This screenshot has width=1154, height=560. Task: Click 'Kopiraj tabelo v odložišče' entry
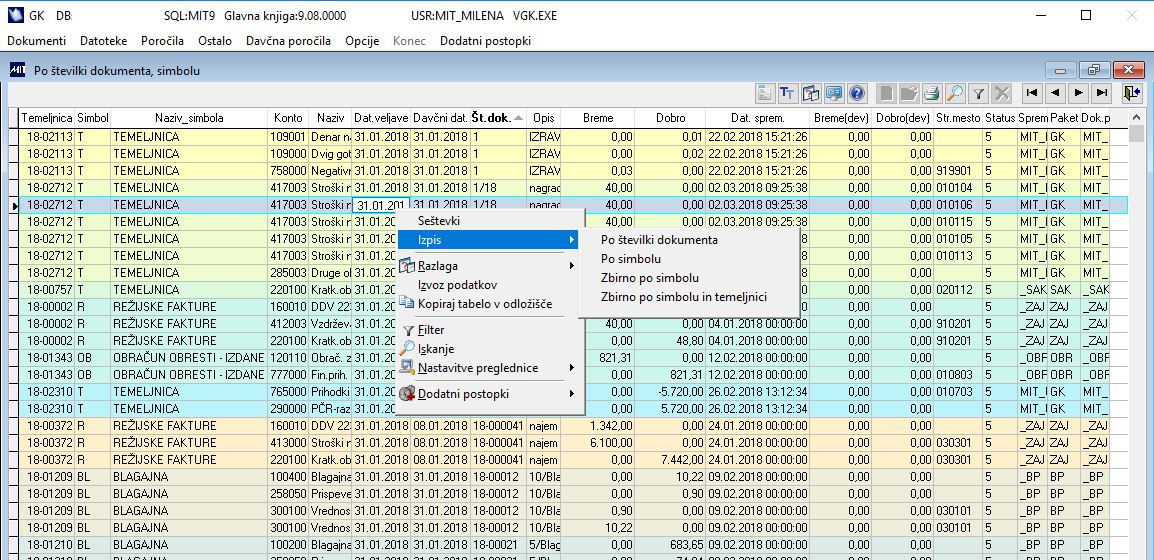click(x=484, y=304)
